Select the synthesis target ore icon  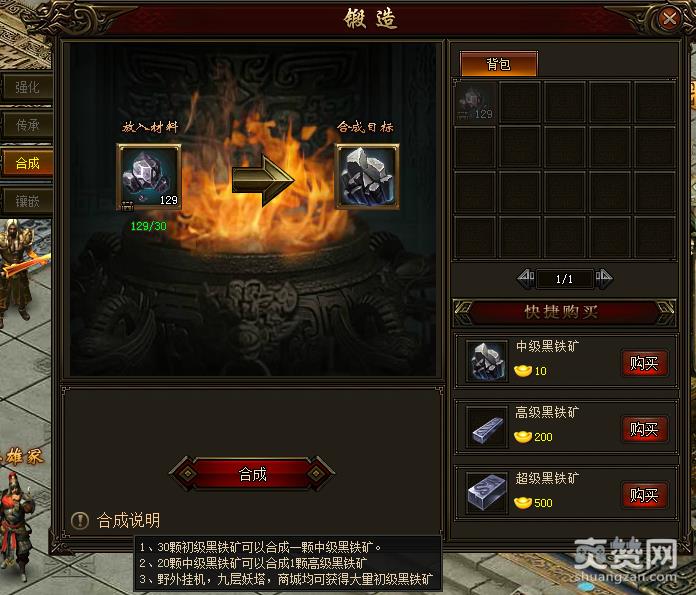367,176
